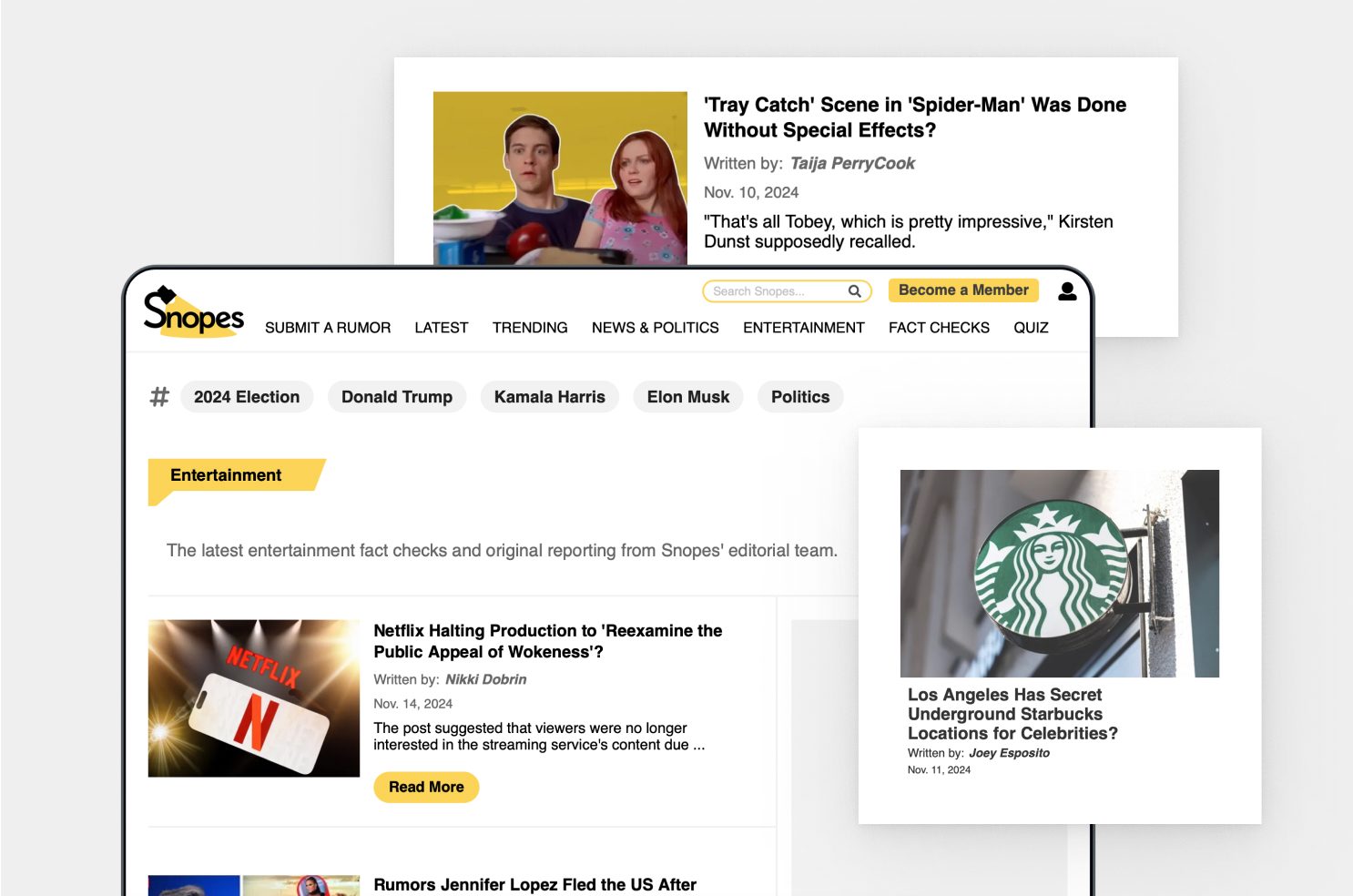Screen dimensions: 1353x896
Task: Click the hashtag trending topics icon
Action: [x=159, y=397]
